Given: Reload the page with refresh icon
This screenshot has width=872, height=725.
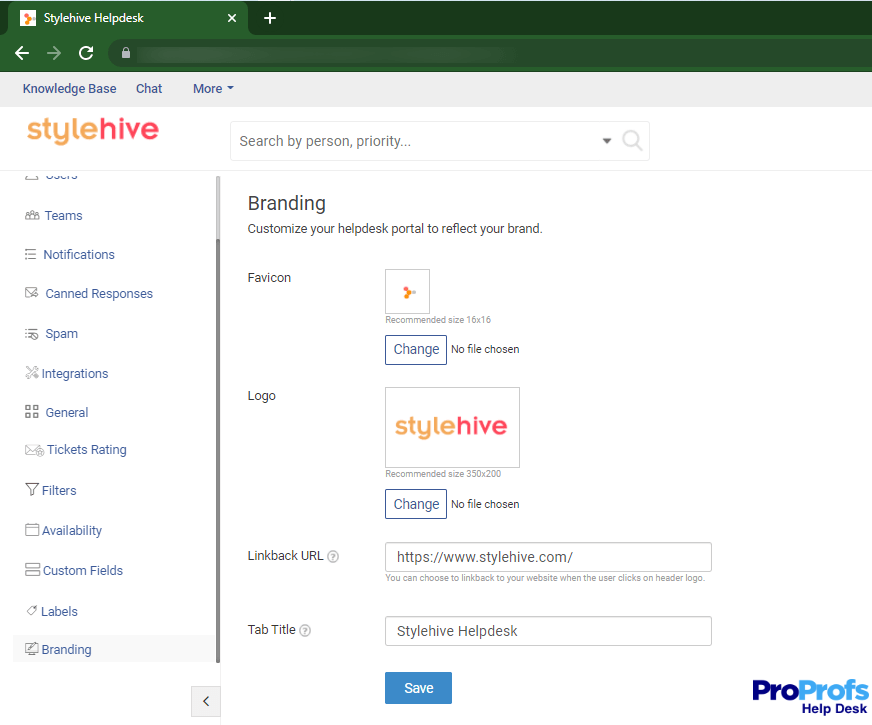Looking at the screenshot, I should coord(86,53).
